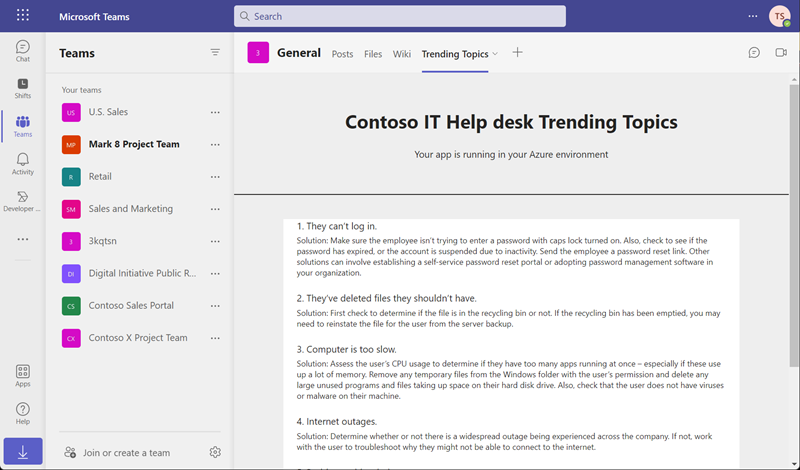Open Chat in the left rail
The height and width of the screenshot is (470, 800).
(x=22, y=51)
